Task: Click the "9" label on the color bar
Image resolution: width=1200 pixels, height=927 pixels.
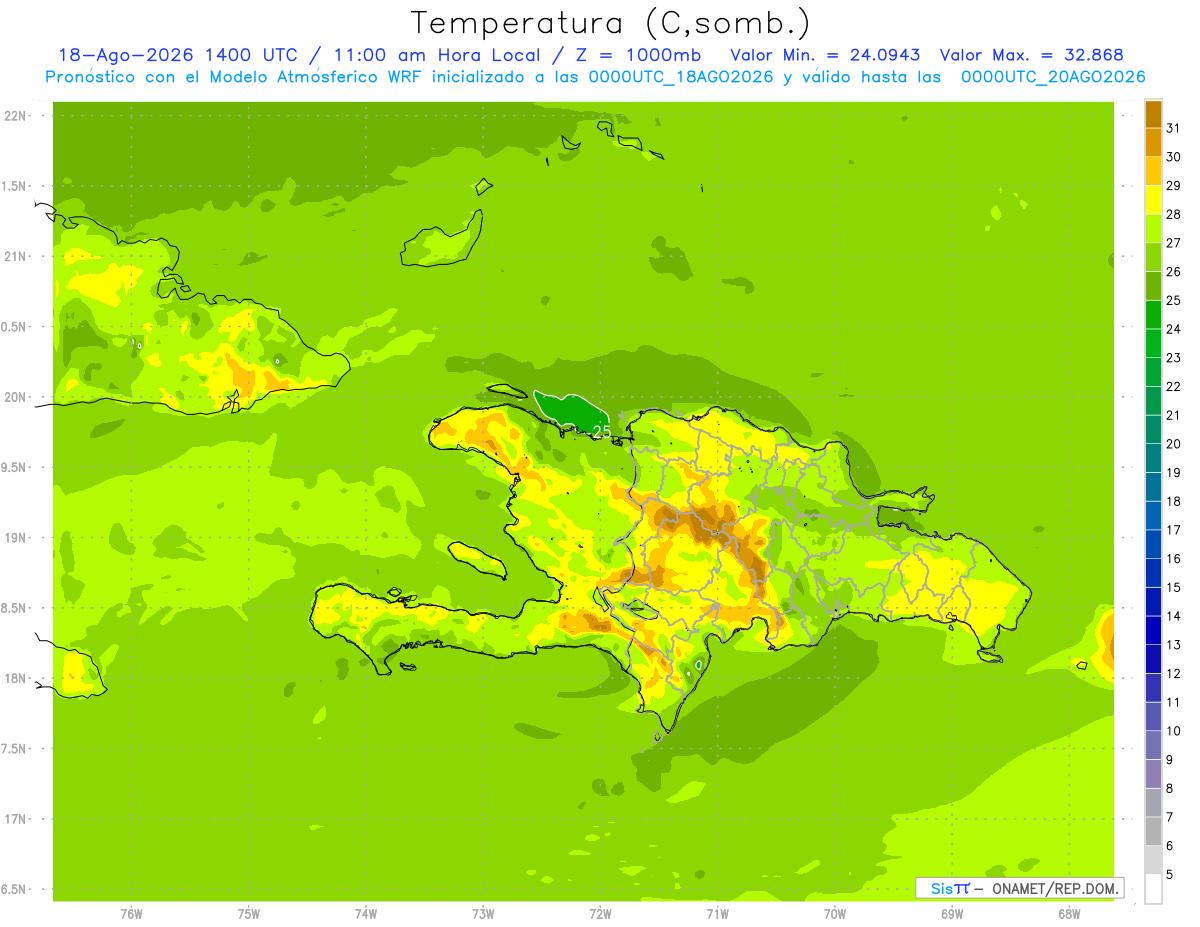Action: pos(1170,760)
